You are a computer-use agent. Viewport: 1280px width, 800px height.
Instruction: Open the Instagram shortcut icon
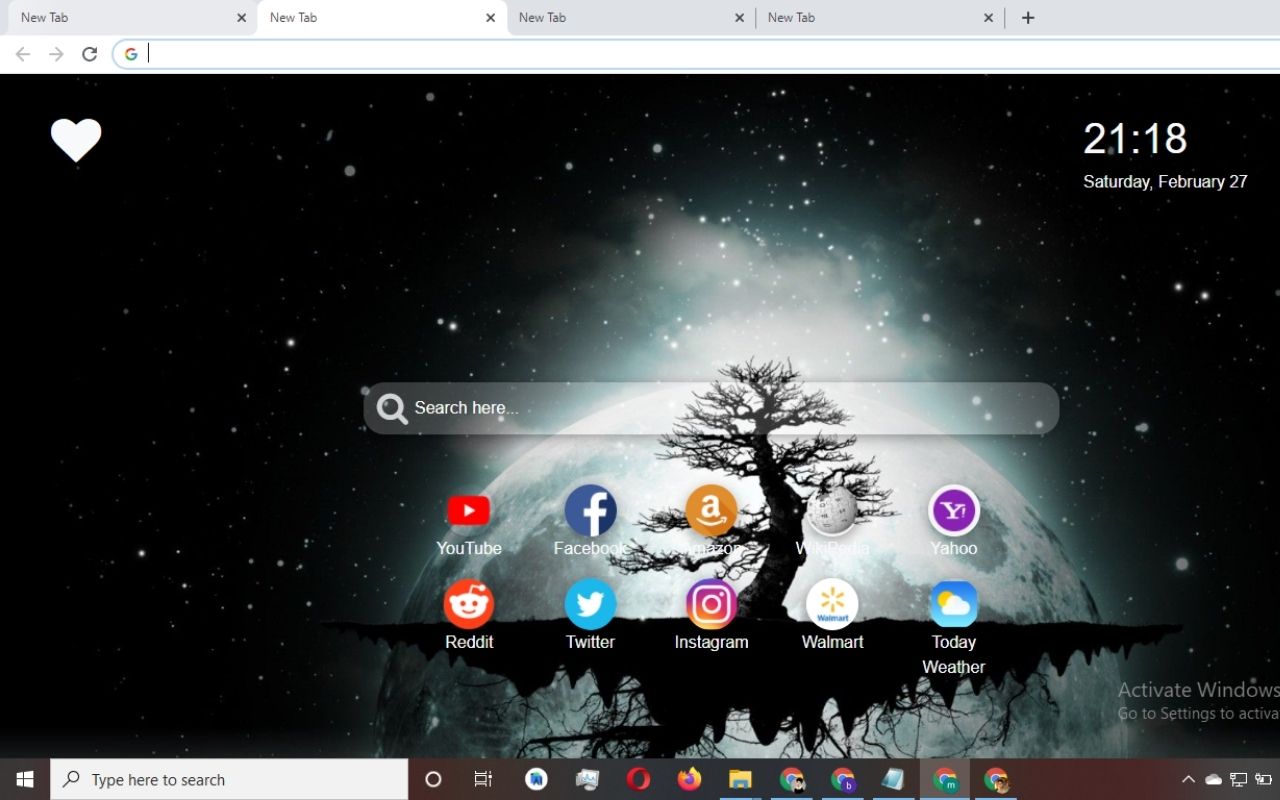[x=711, y=604]
